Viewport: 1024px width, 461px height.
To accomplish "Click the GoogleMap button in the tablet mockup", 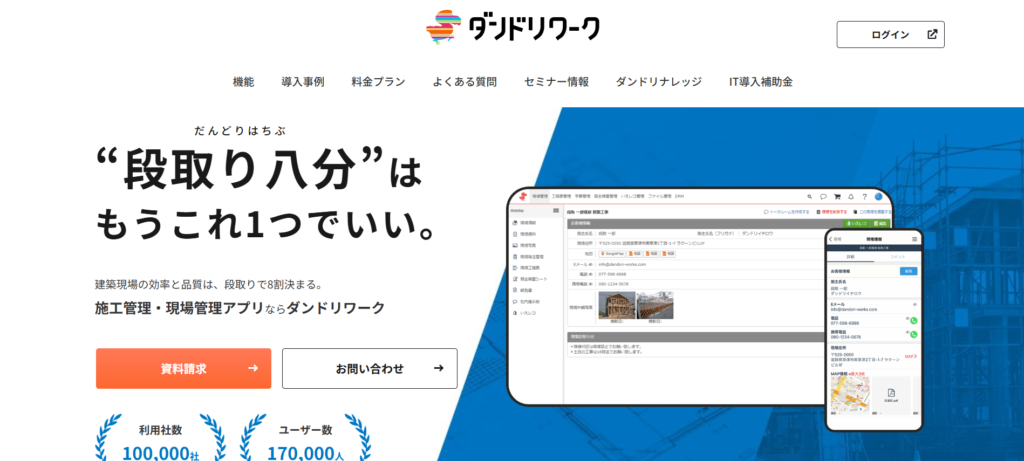I will (x=611, y=253).
